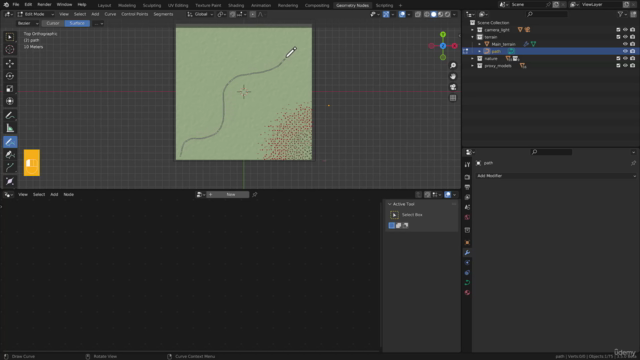Screen dimensions: 640x360
Task: Click the outliner search field
Action: 547,14
